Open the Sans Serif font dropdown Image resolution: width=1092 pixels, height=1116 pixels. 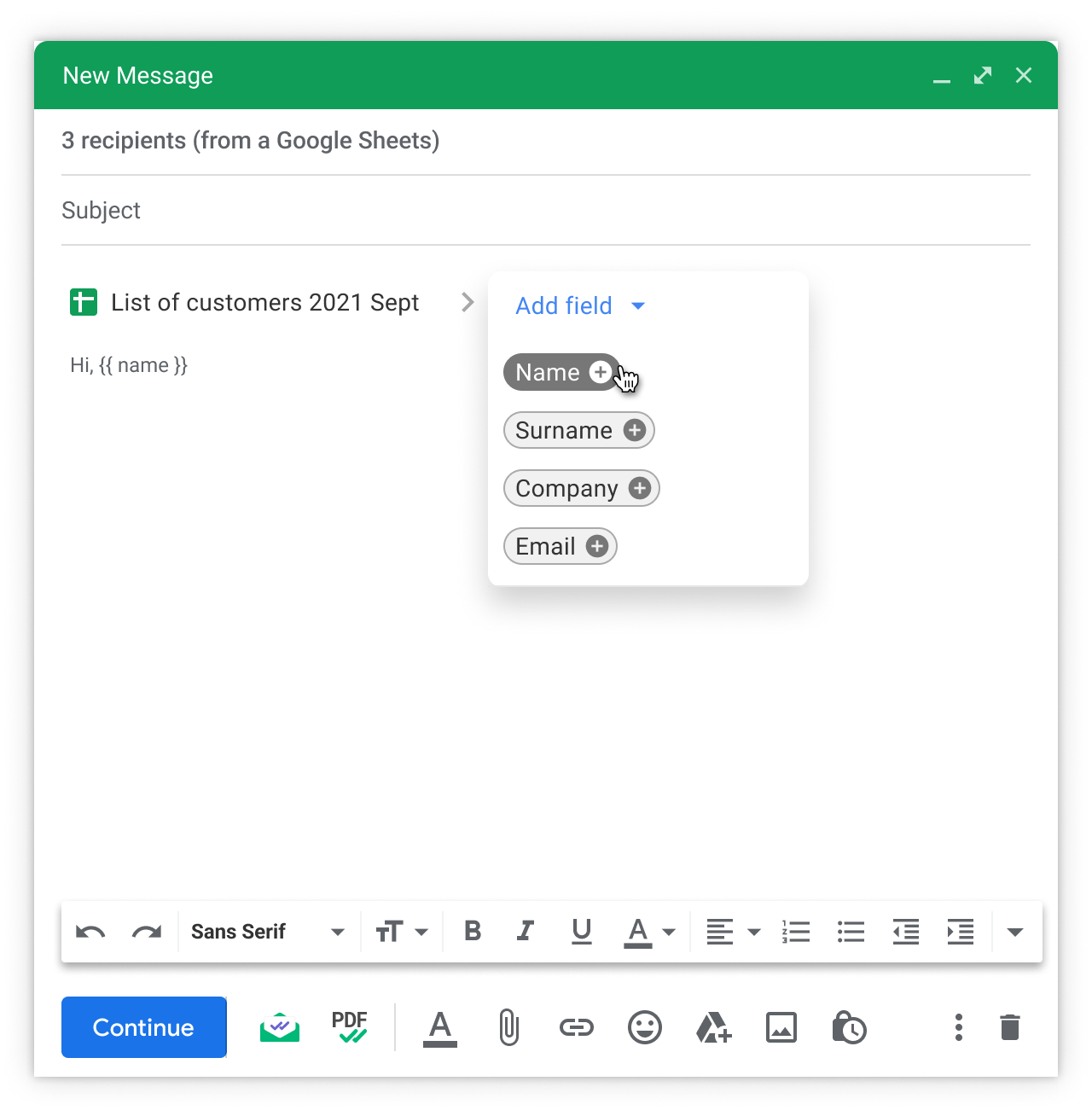[x=267, y=932]
